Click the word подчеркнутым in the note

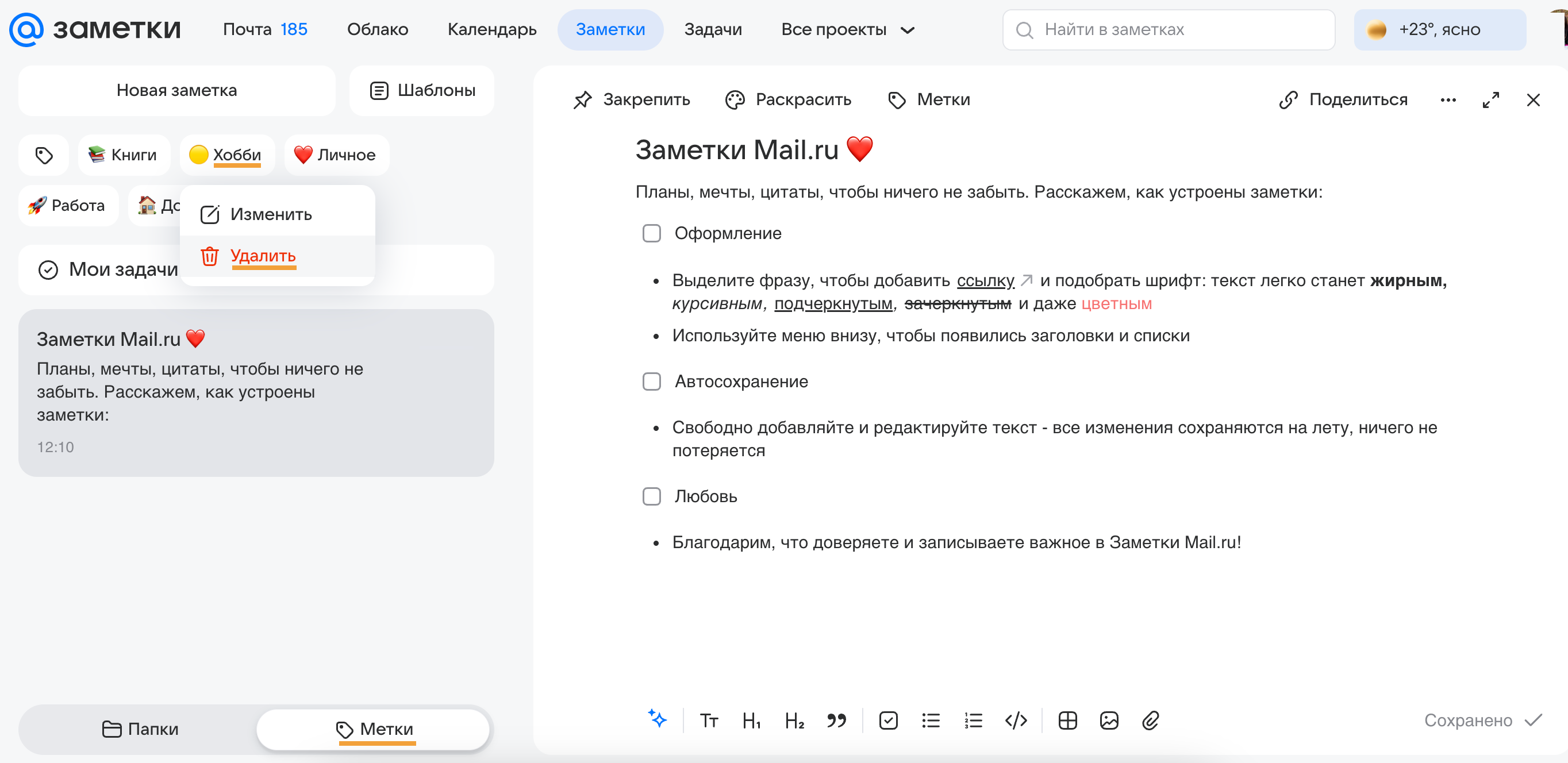833,303
